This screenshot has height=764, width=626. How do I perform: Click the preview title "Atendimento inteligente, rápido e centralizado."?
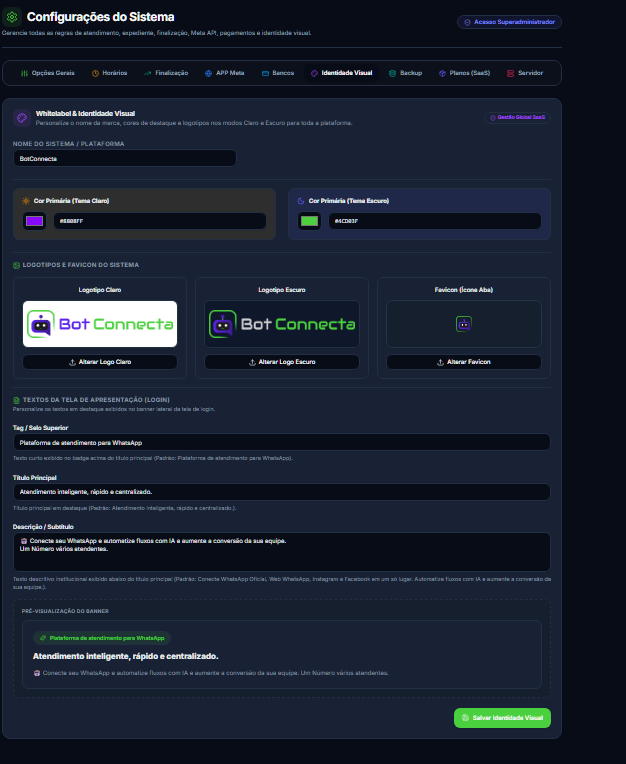126,656
